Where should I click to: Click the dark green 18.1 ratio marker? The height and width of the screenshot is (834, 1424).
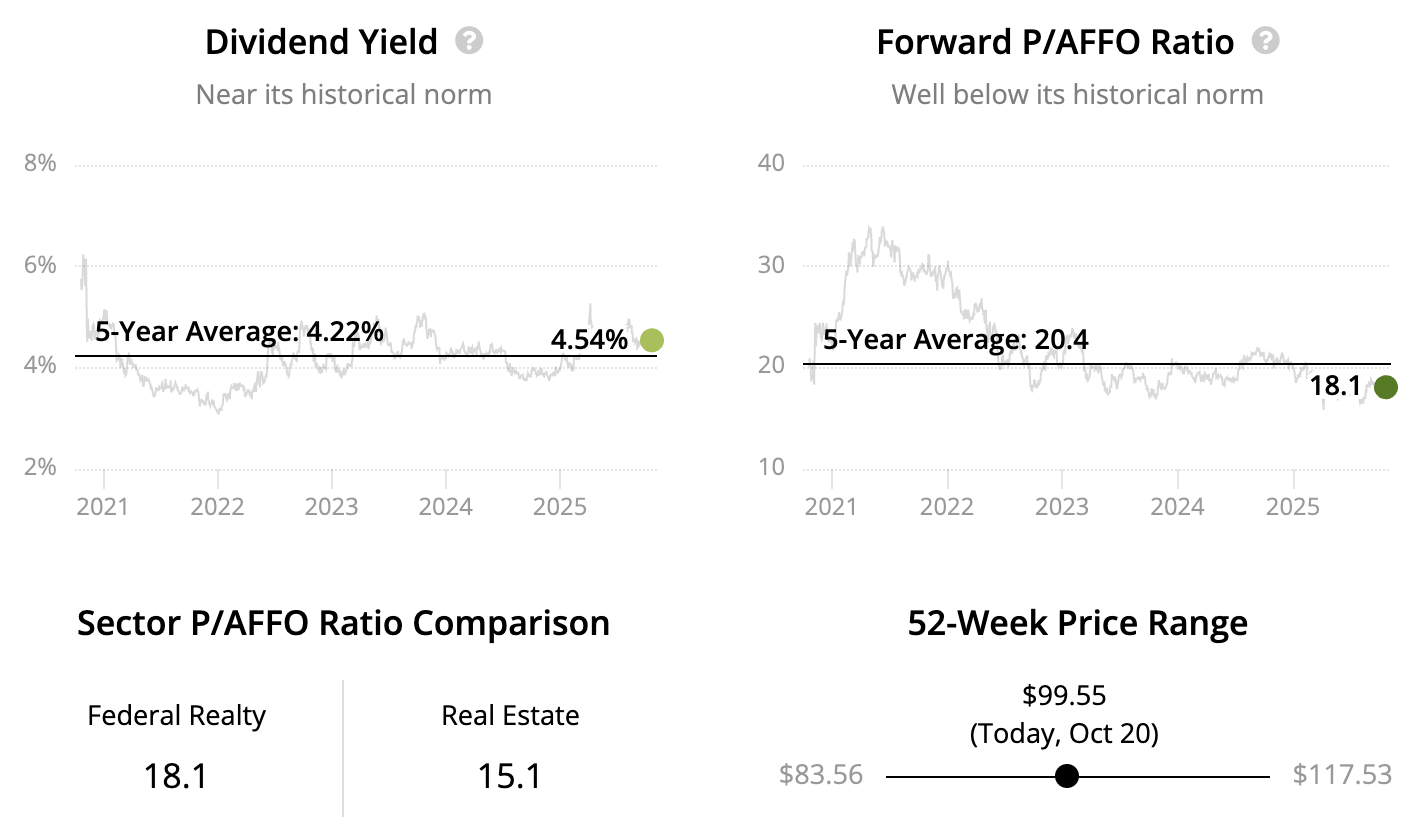[x=1385, y=387]
